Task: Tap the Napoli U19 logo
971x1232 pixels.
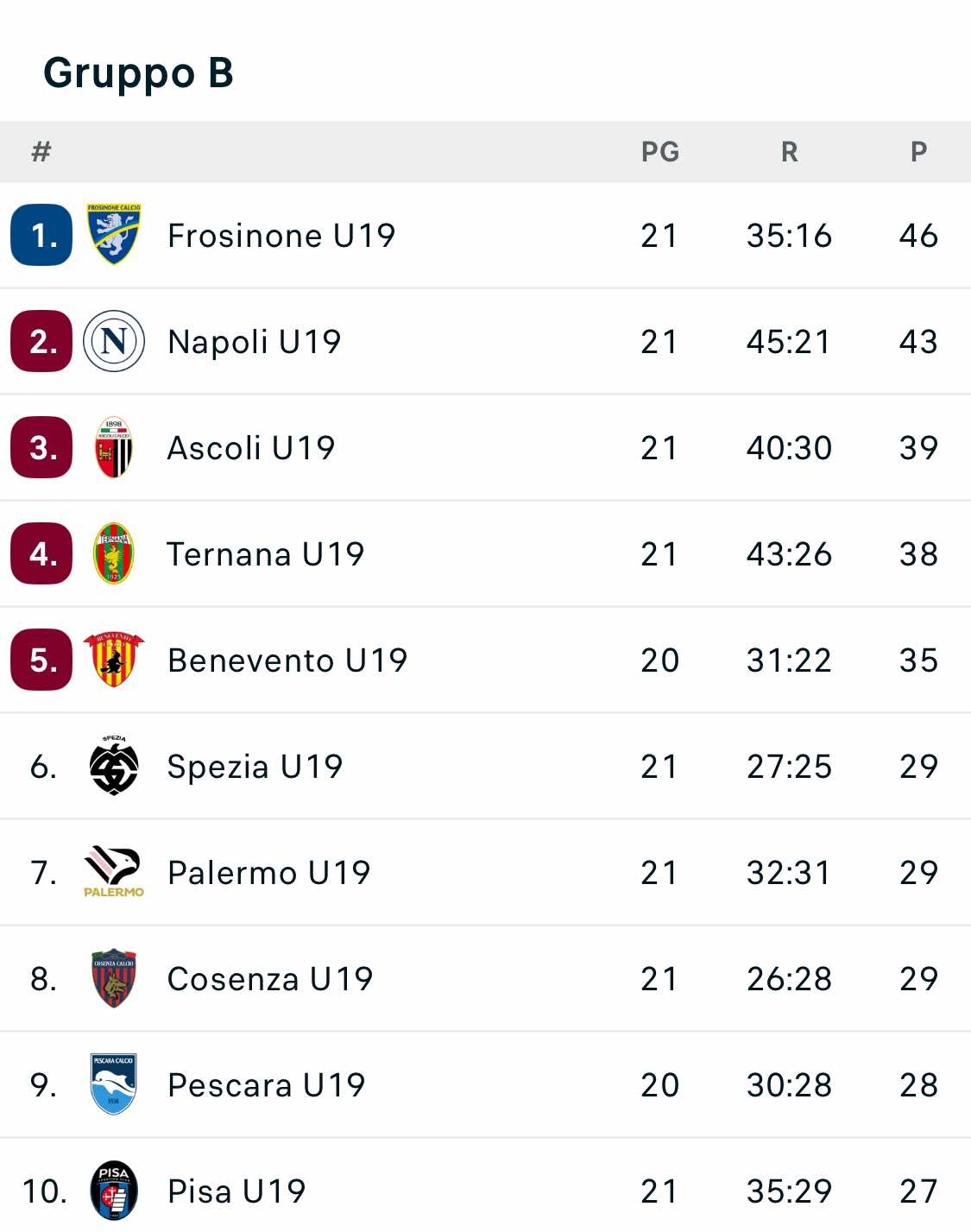Action: (113, 341)
